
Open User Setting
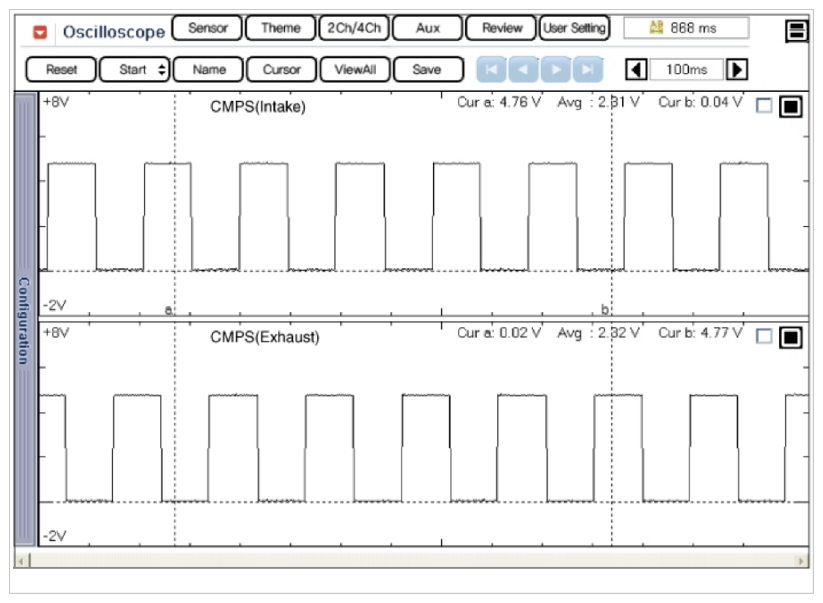574,28
